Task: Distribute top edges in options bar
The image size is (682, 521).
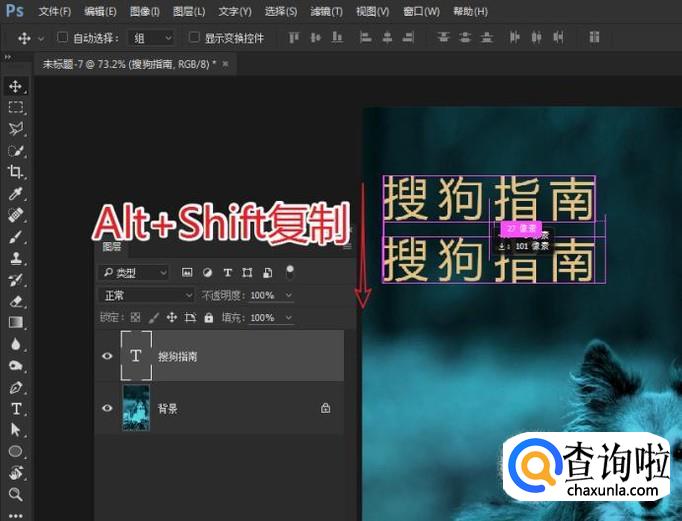Action: (443, 38)
